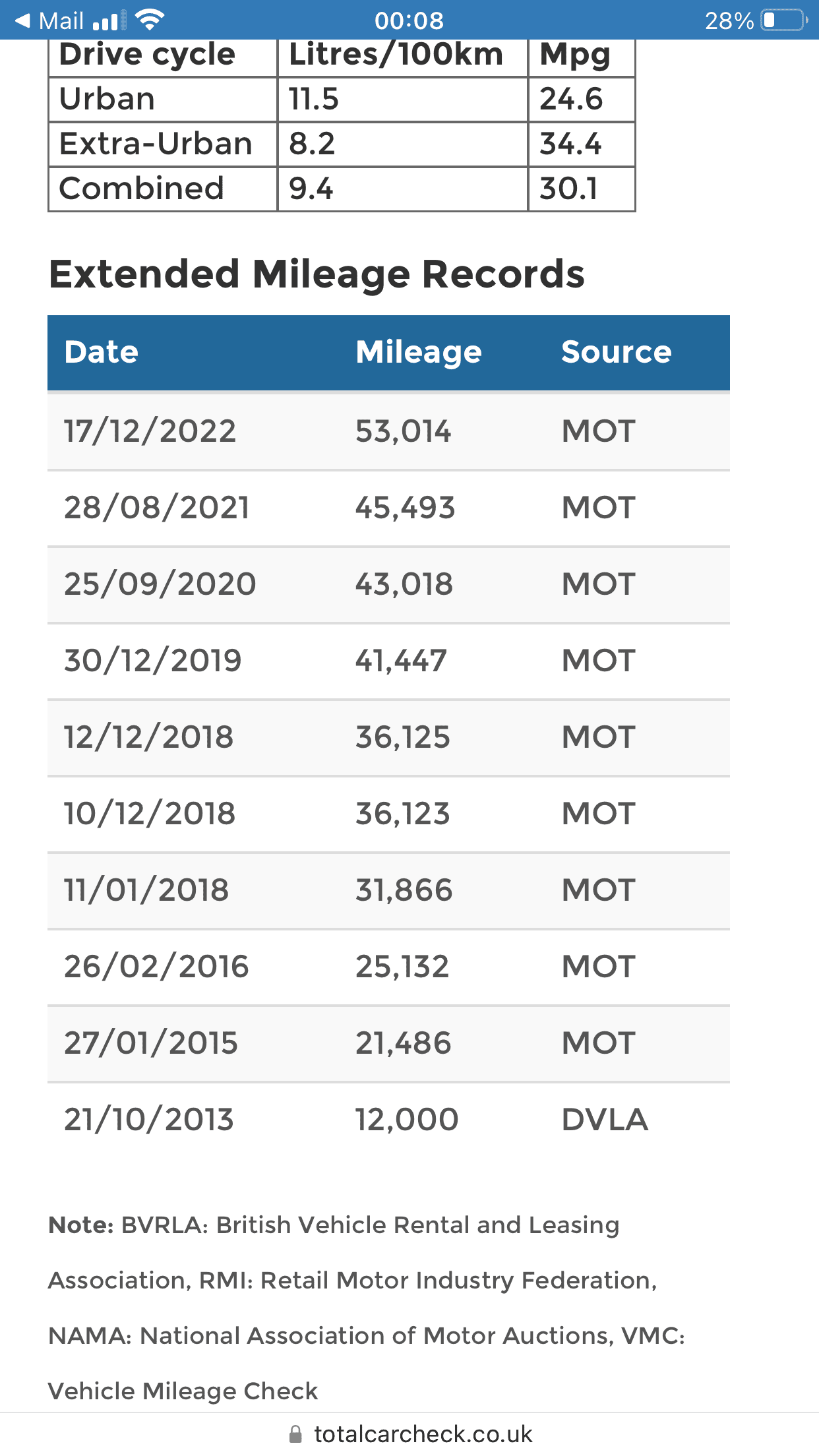The image size is (819, 1456).
Task: Tap the 00:08 clock in status bar
Action: point(409,20)
